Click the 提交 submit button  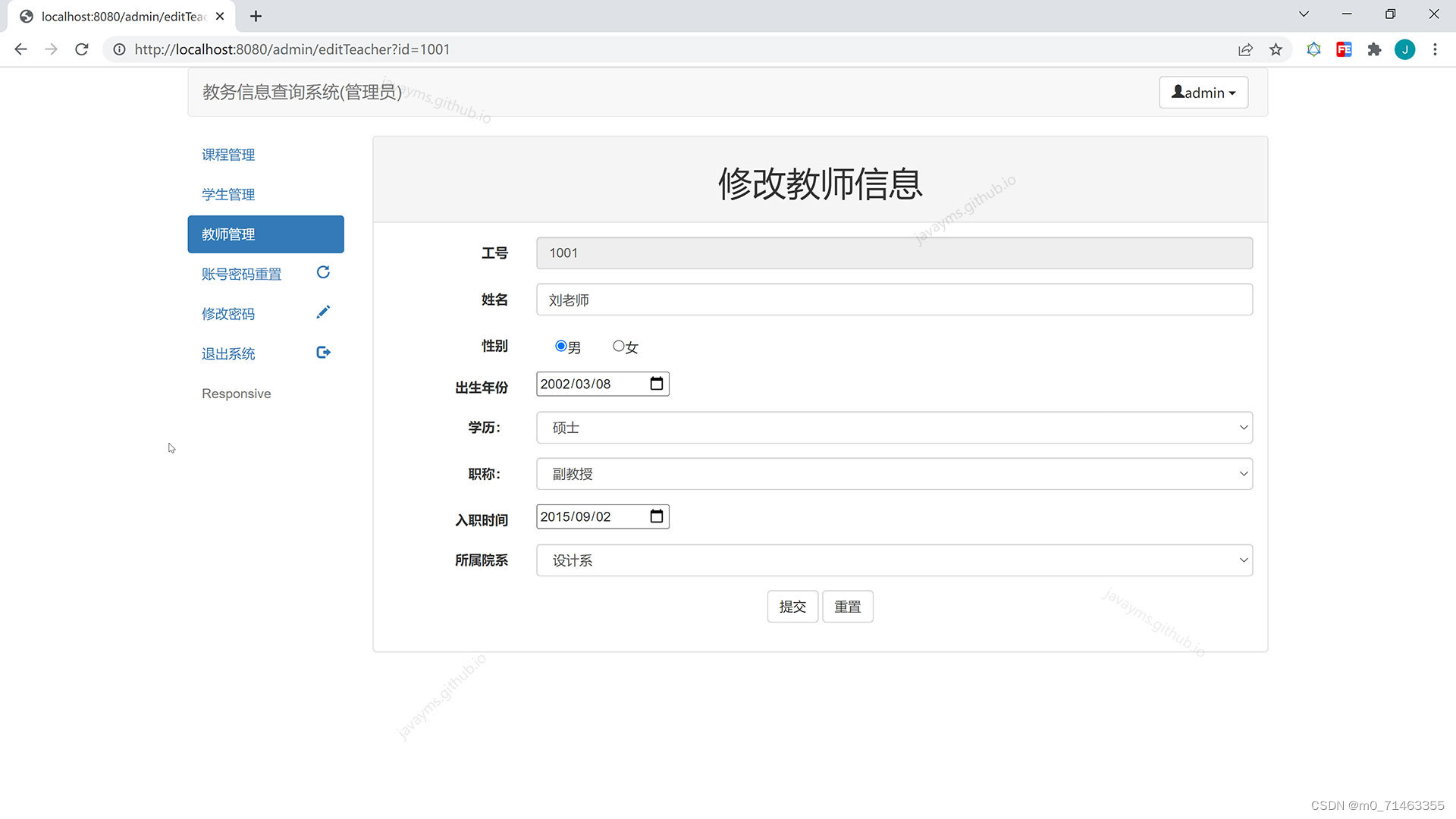(x=792, y=607)
